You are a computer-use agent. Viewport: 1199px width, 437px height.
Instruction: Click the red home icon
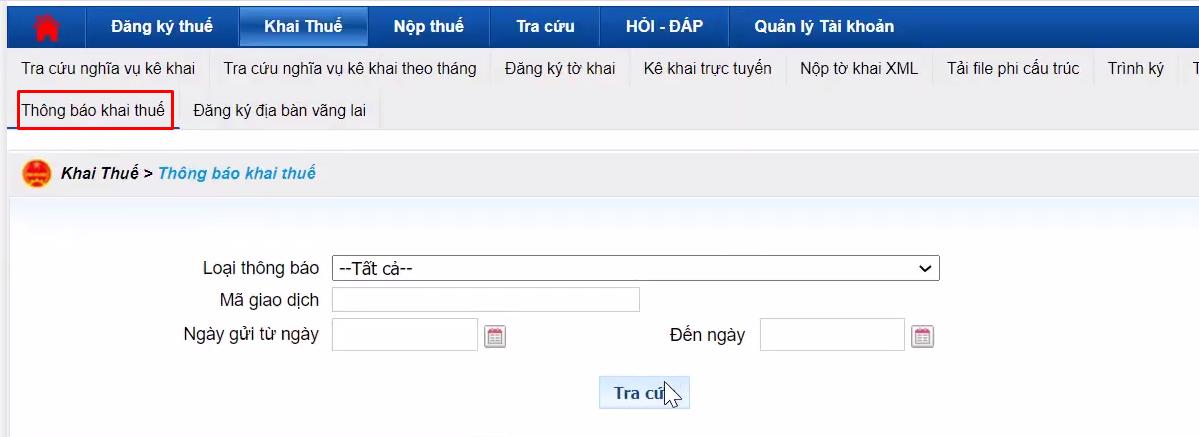click(47, 28)
